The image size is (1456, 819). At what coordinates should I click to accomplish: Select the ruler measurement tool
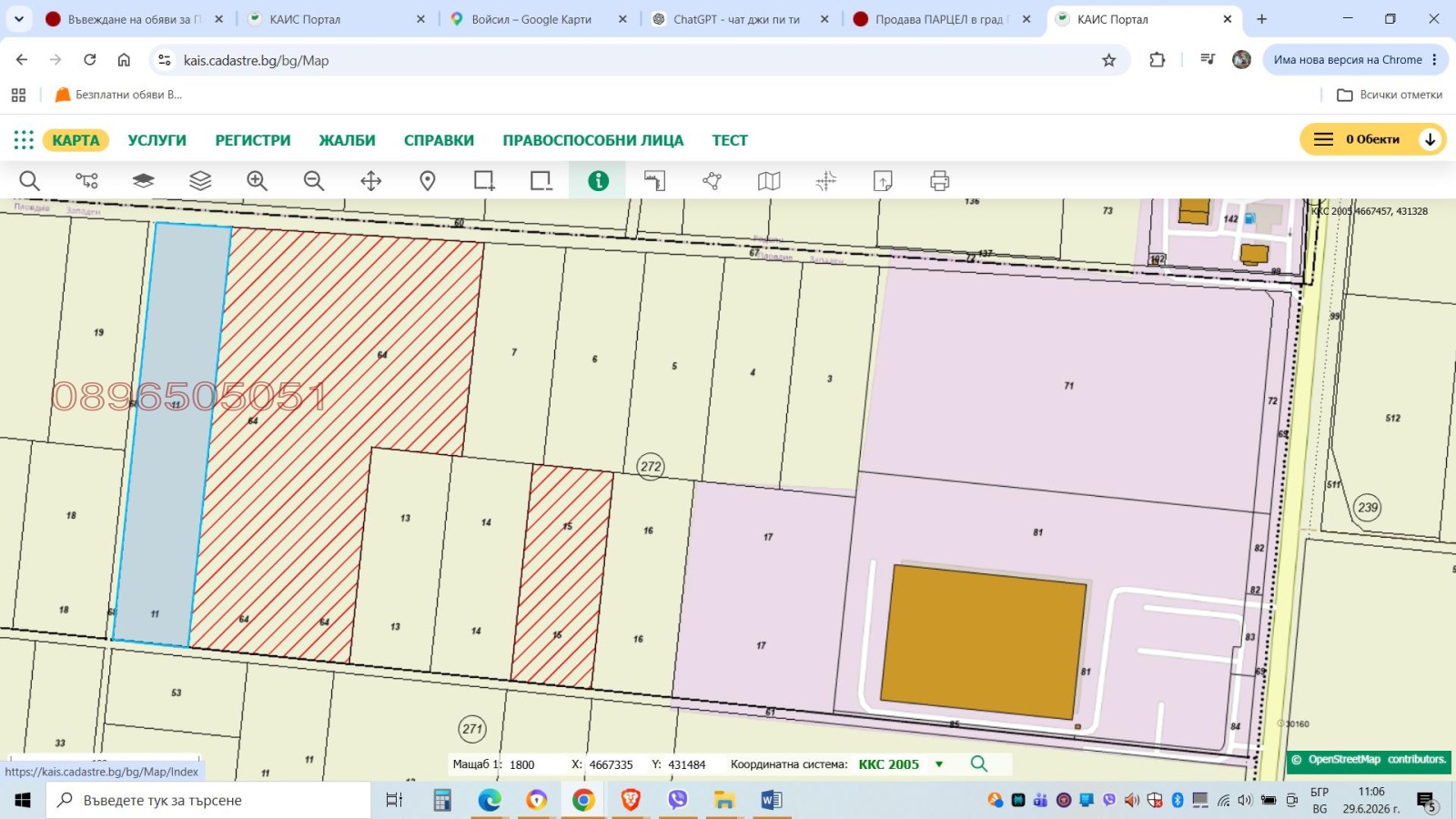click(655, 181)
